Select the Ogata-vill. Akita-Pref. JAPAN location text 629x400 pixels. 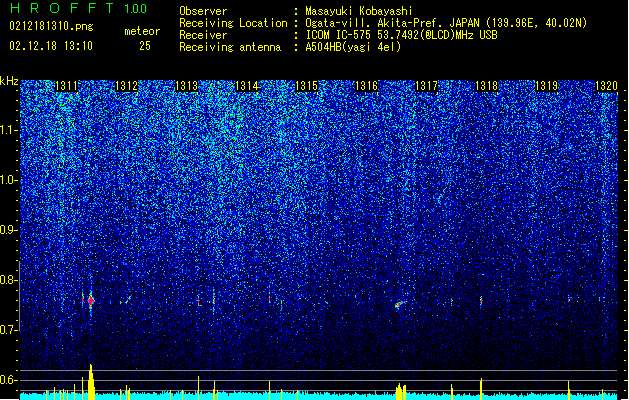coord(446,23)
